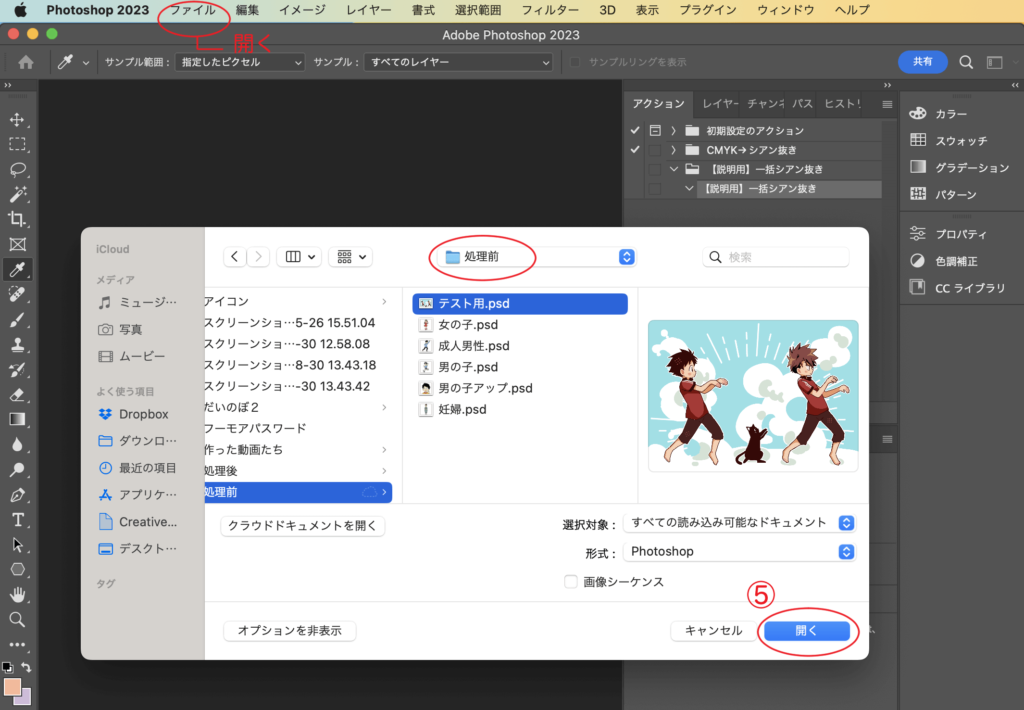Select the History Brush tool
This screenshot has width=1024, height=710.
pos(18,369)
